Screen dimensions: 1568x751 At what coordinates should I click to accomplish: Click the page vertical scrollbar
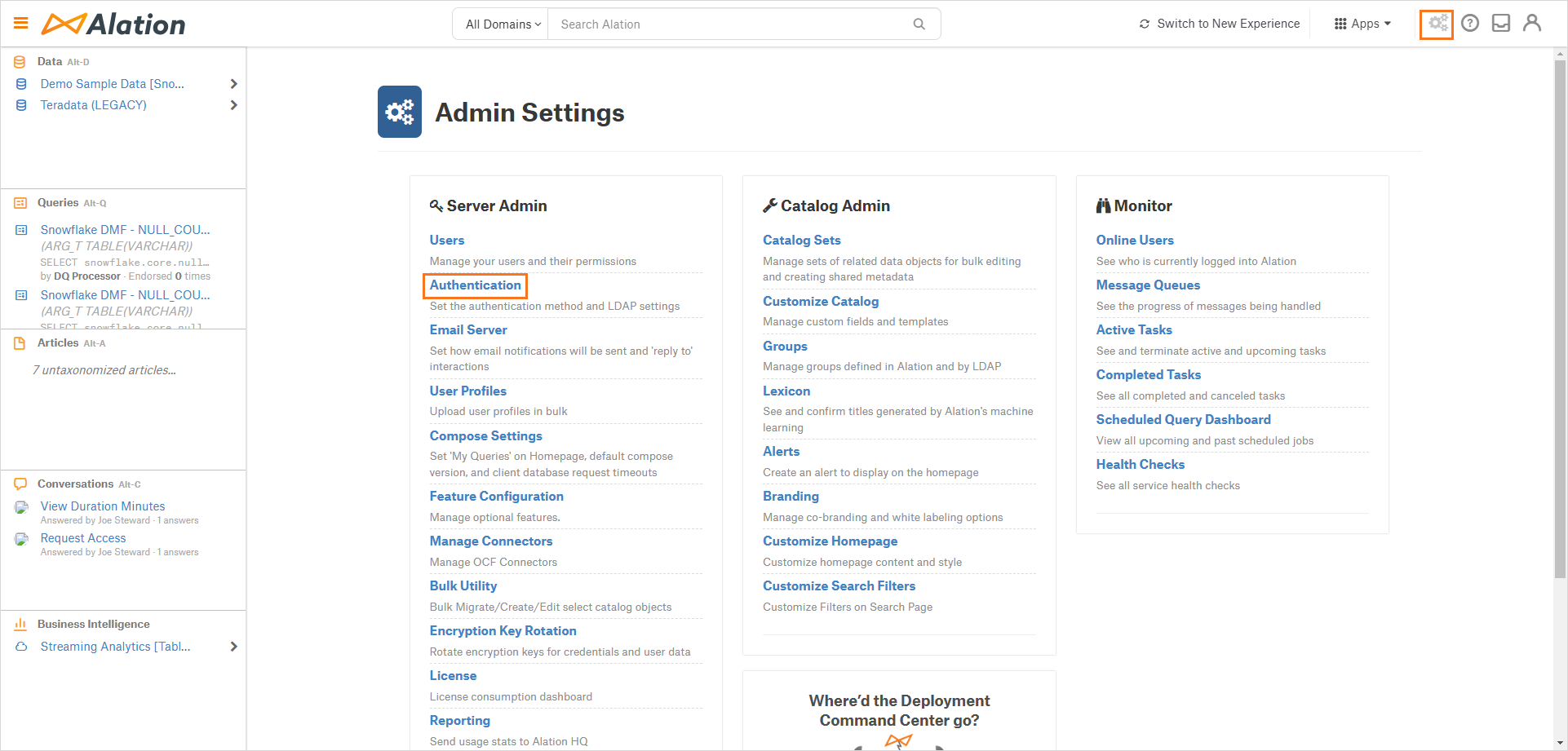[1560, 320]
